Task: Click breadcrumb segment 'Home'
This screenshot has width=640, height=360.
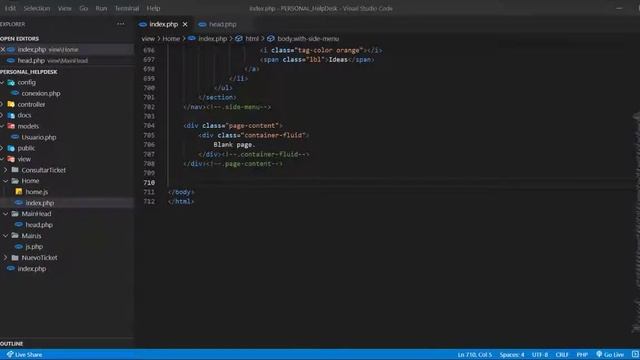Action: click(x=171, y=39)
